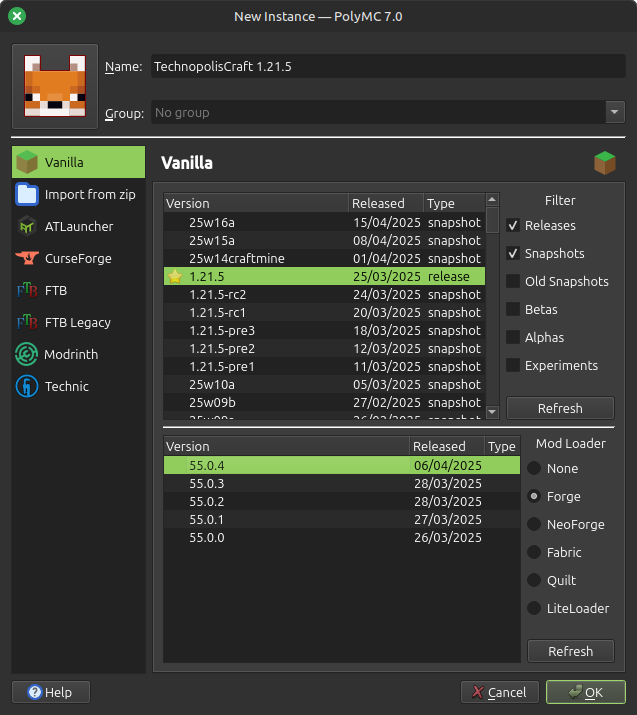Click the grass block icon beside Vanilla heading

[x=605, y=163]
